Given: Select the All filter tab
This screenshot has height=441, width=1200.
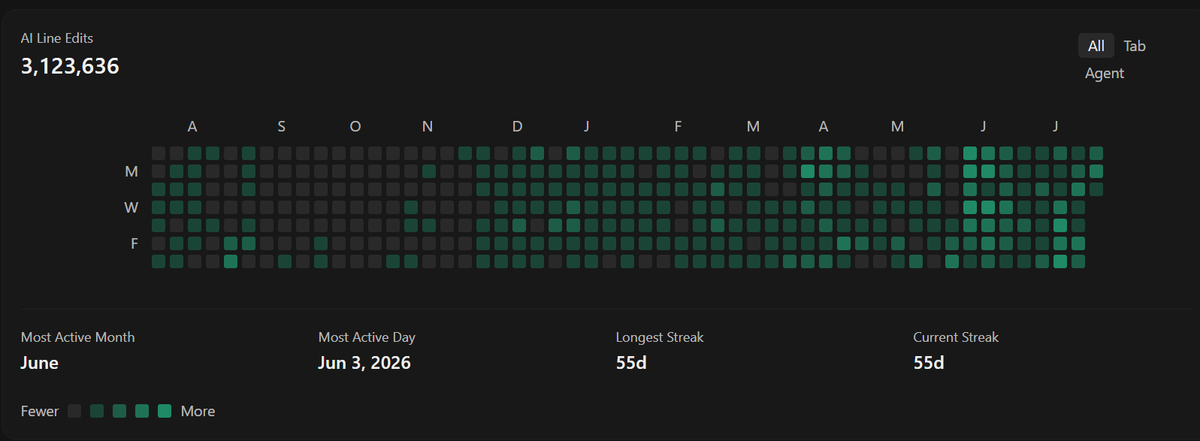Looking at the screenshot, I should pos(1096,46).
